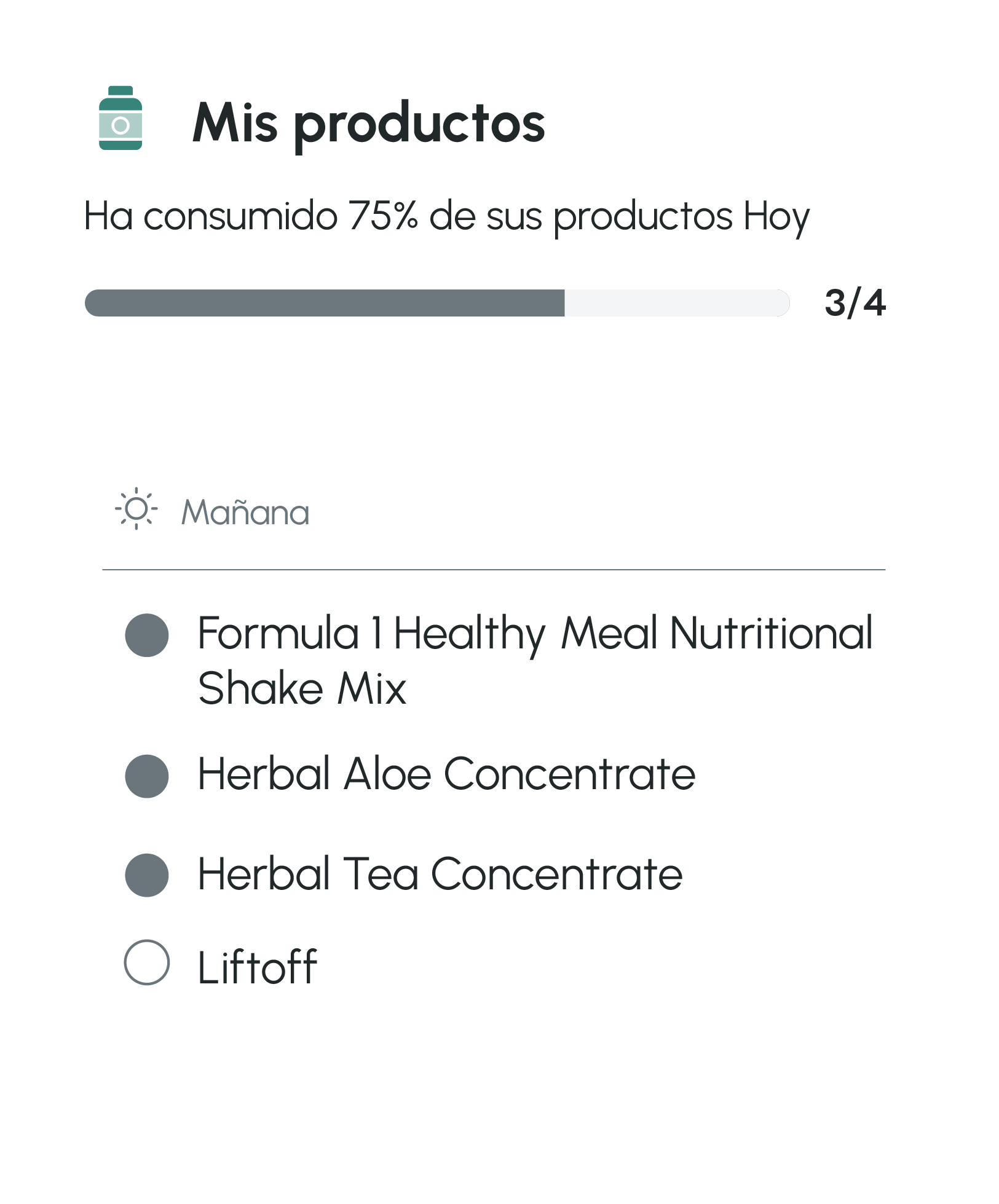The width and height of the screenshot is (999, 1204).
Task: Click the supplement bottle icon
Action: tap(120, 118)
